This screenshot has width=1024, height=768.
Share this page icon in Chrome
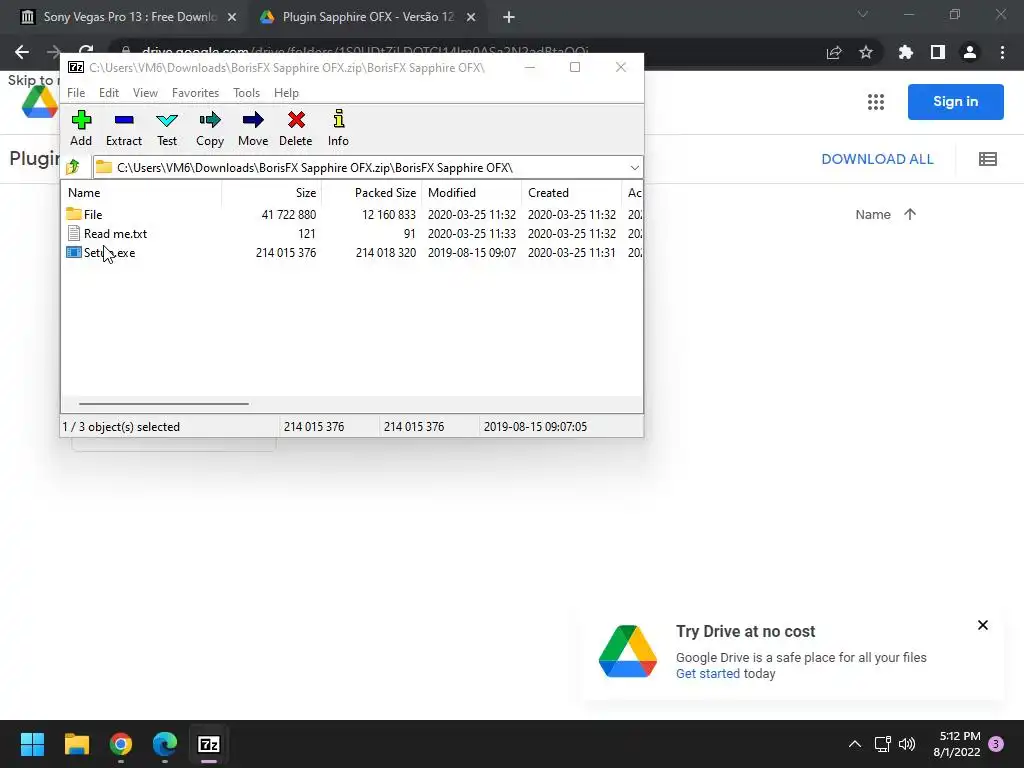(834, 52)
